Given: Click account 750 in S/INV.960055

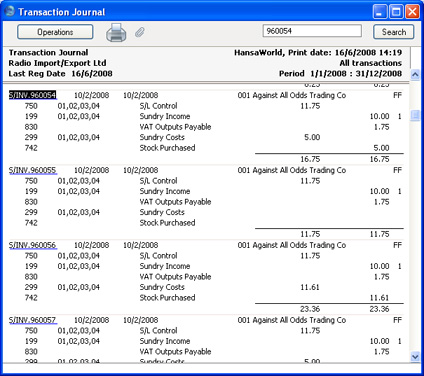Looking at the screenshot, I should coord(31,181).
